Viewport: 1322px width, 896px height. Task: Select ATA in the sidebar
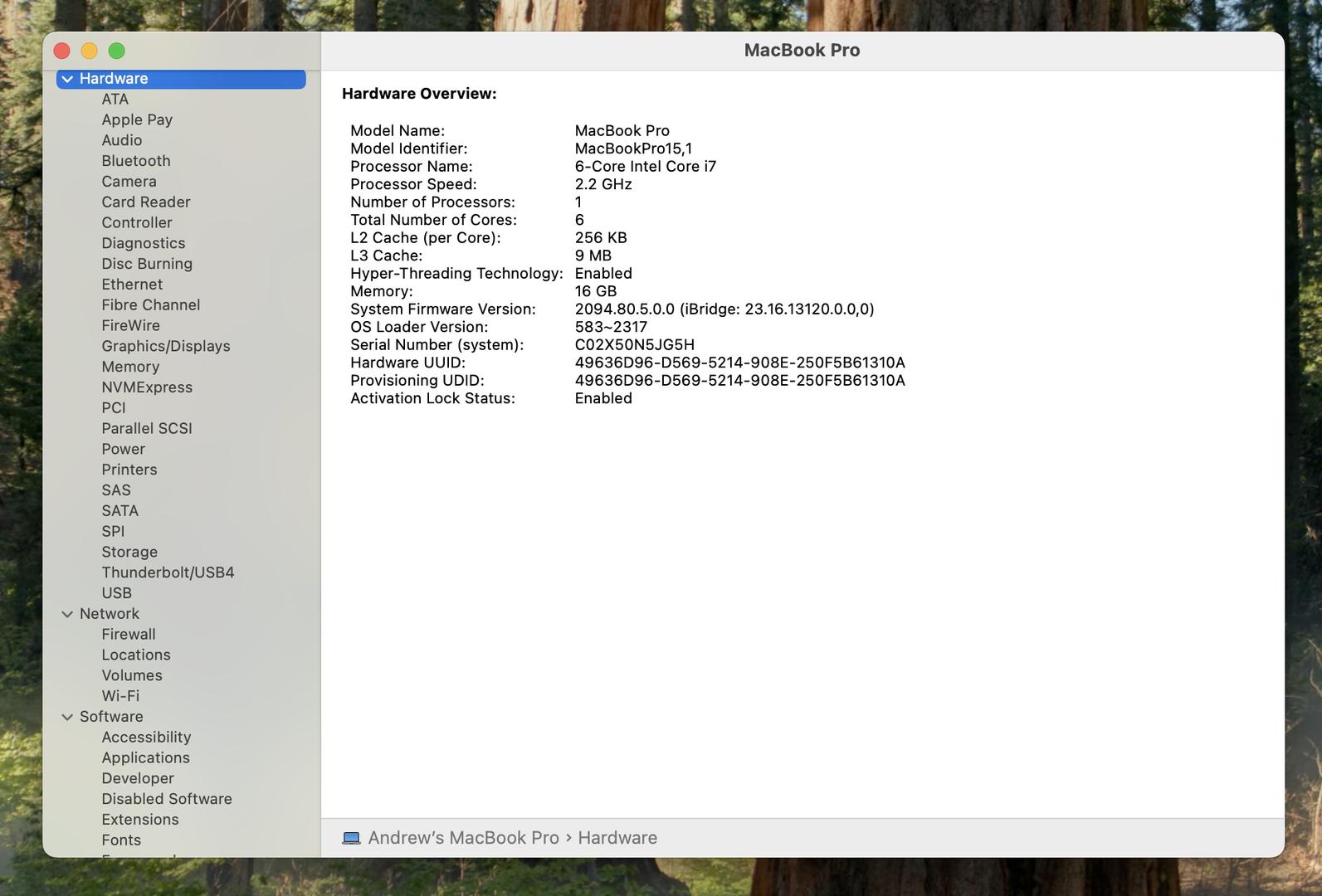[x=115, y=100]
